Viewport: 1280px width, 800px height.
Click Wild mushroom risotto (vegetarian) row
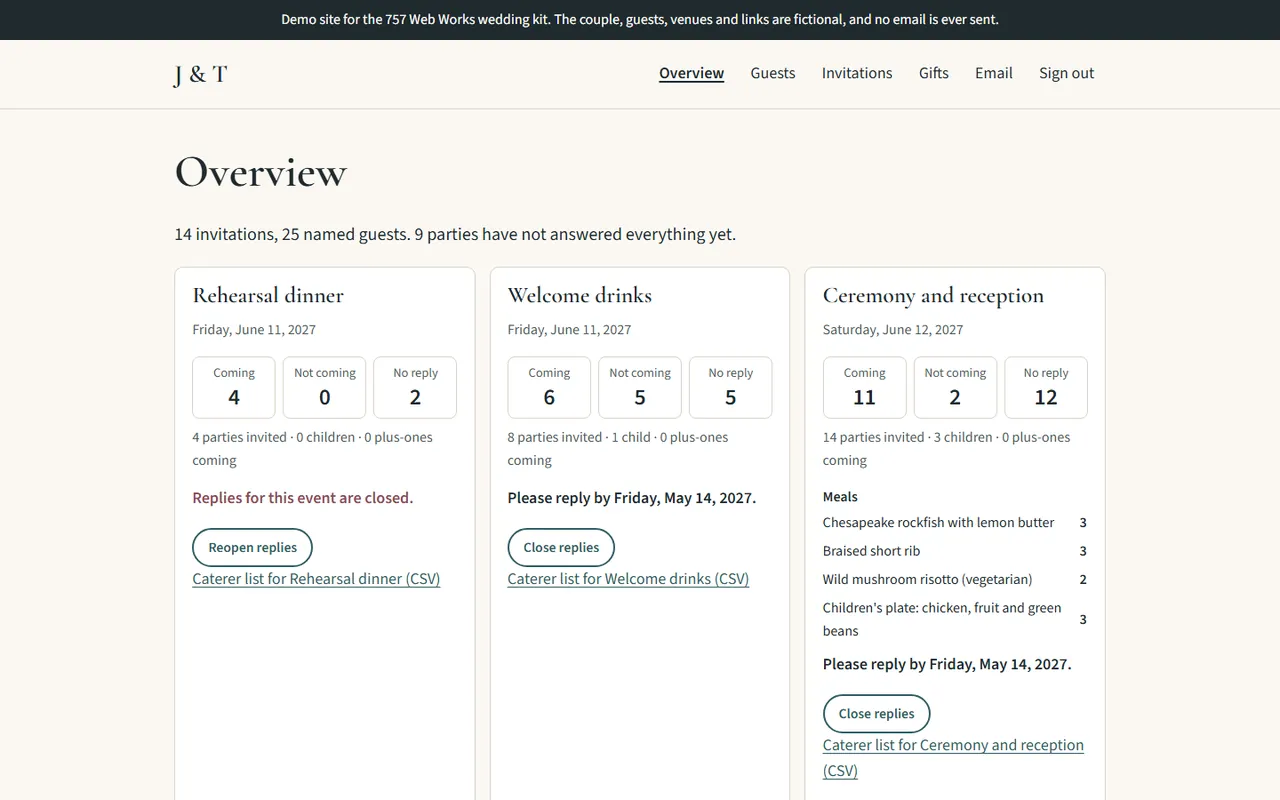point(955,579)
